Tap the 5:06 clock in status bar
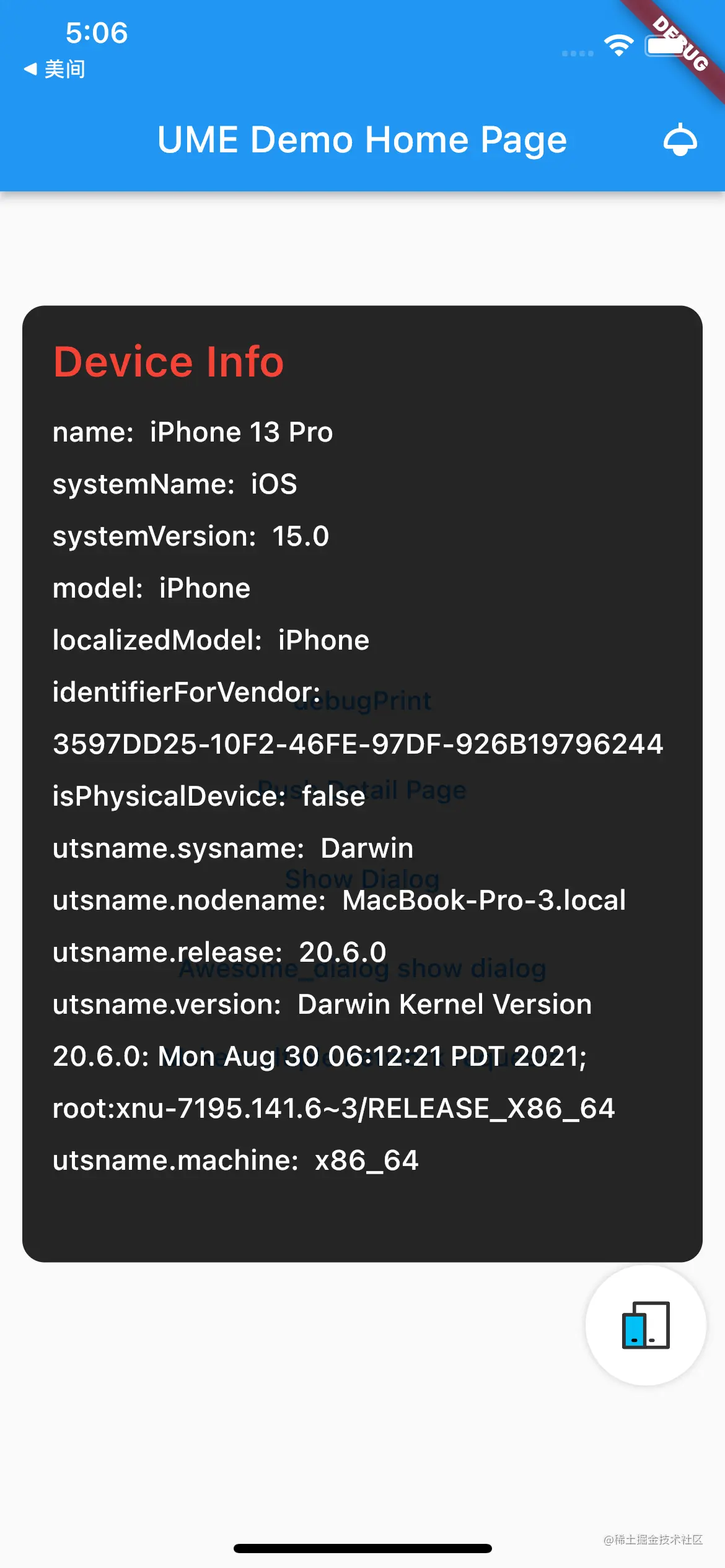This screenshot has height=1568, width=725. tap(97, 33)
